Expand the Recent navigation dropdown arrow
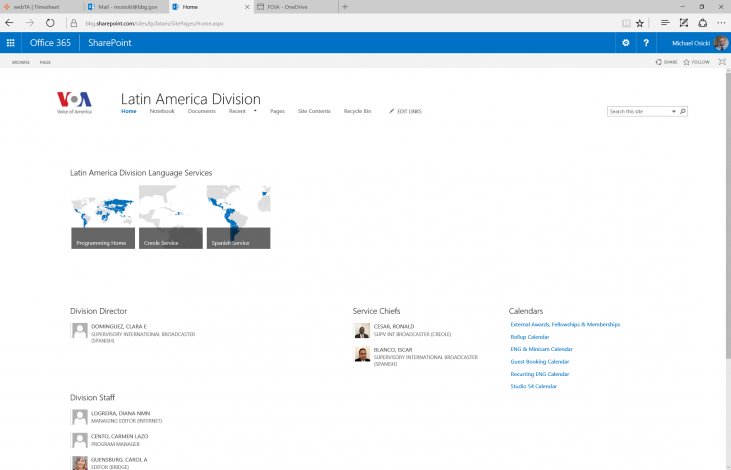 (255, 111)
